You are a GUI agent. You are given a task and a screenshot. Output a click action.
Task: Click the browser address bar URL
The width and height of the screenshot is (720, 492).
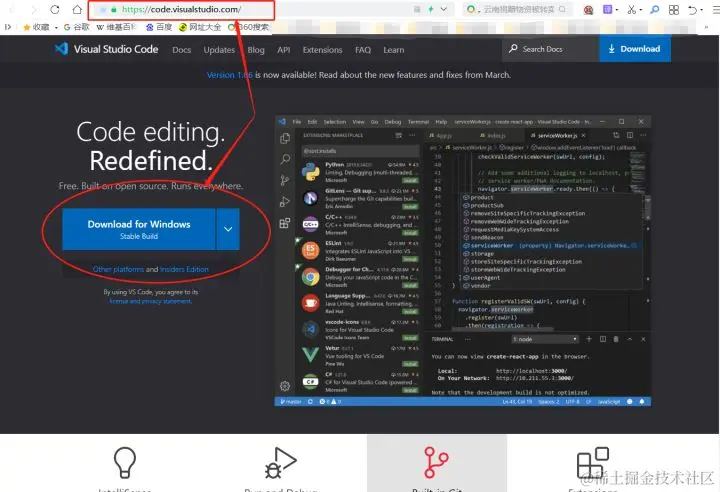[181, 9]
